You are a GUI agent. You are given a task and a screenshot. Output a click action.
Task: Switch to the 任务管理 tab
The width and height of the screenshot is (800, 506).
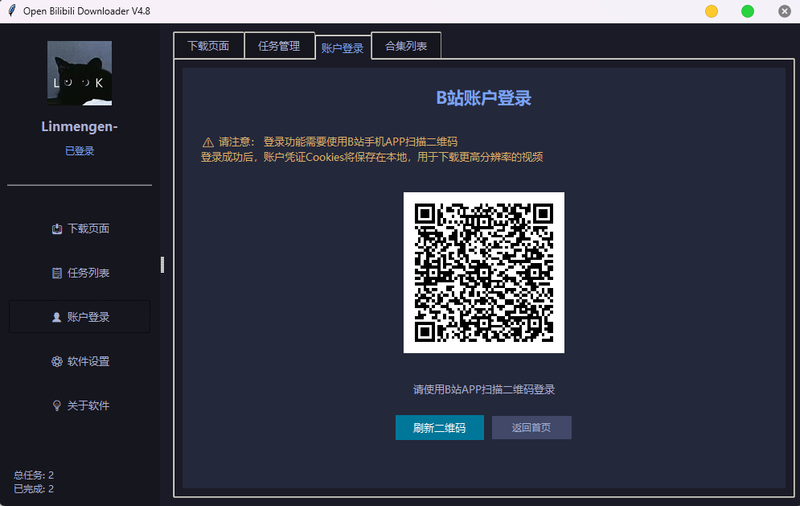[279, 46]
